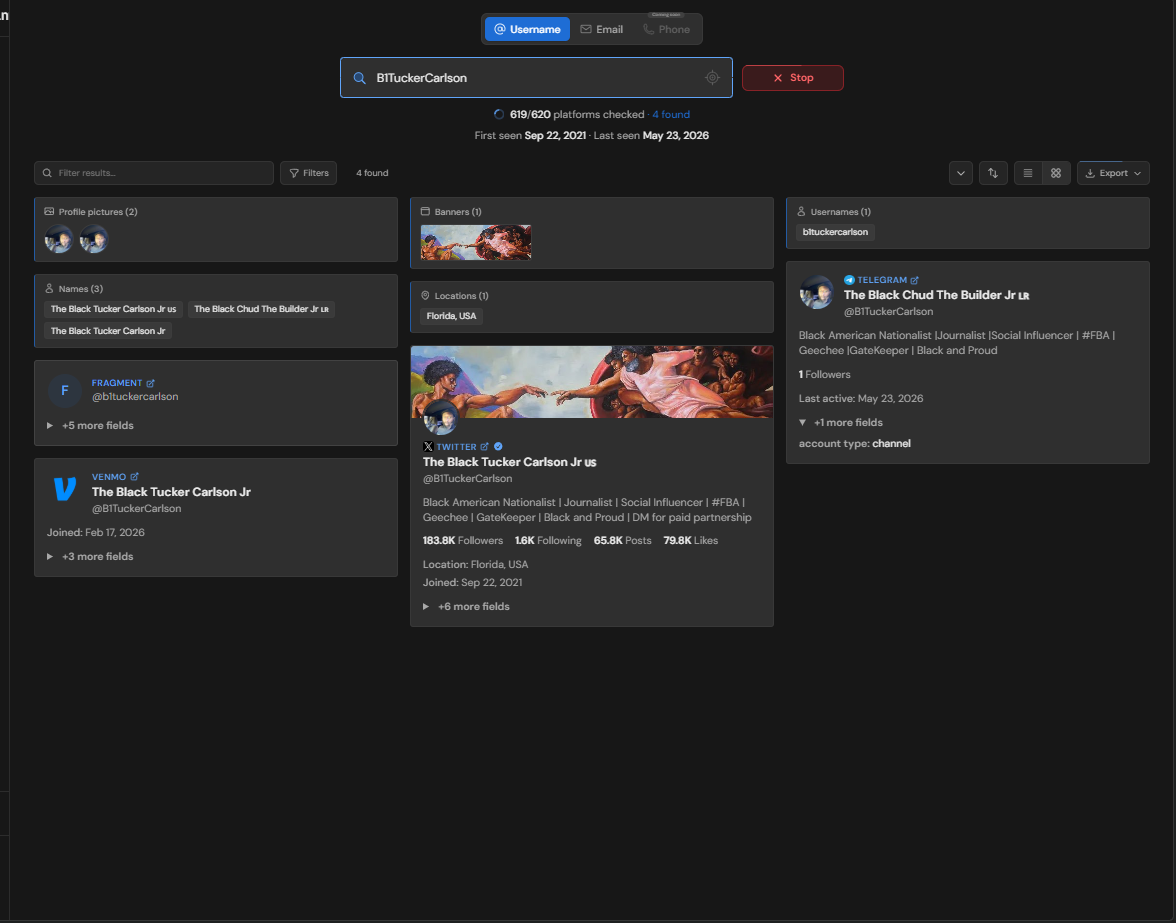Open the second profile picture thumbnail

coord(94,239)
